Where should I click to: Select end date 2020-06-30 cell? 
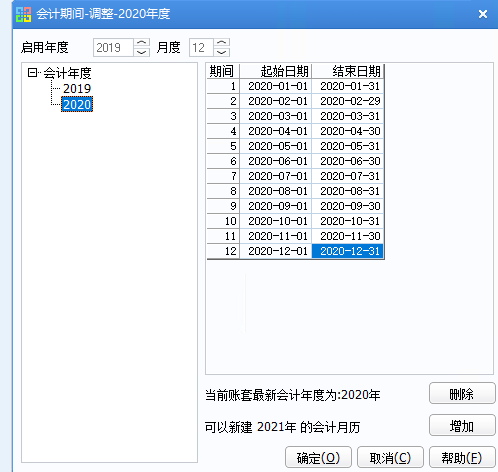click(348, 161)
